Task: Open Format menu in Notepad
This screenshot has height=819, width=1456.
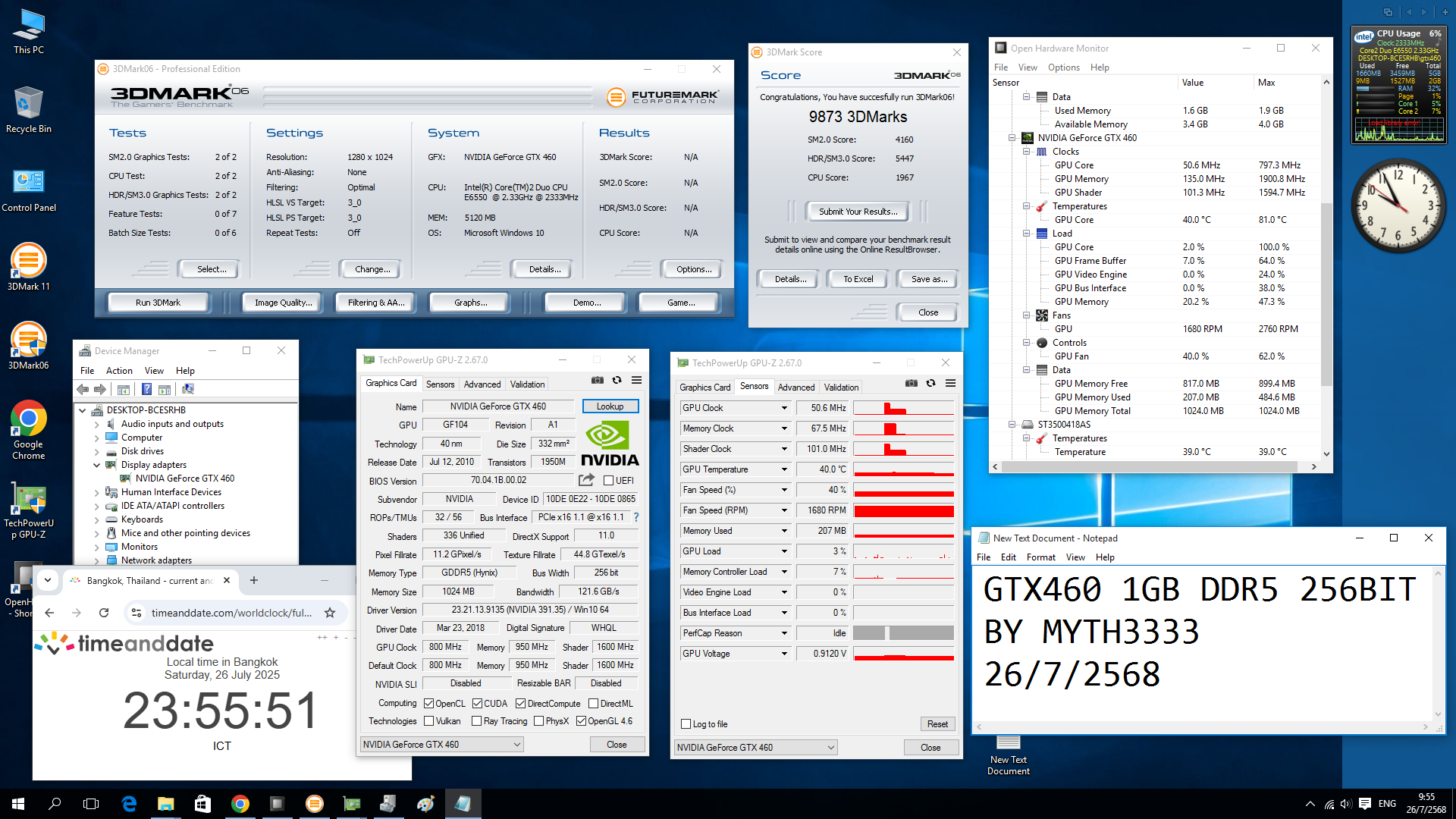Action: point(1040,557)
